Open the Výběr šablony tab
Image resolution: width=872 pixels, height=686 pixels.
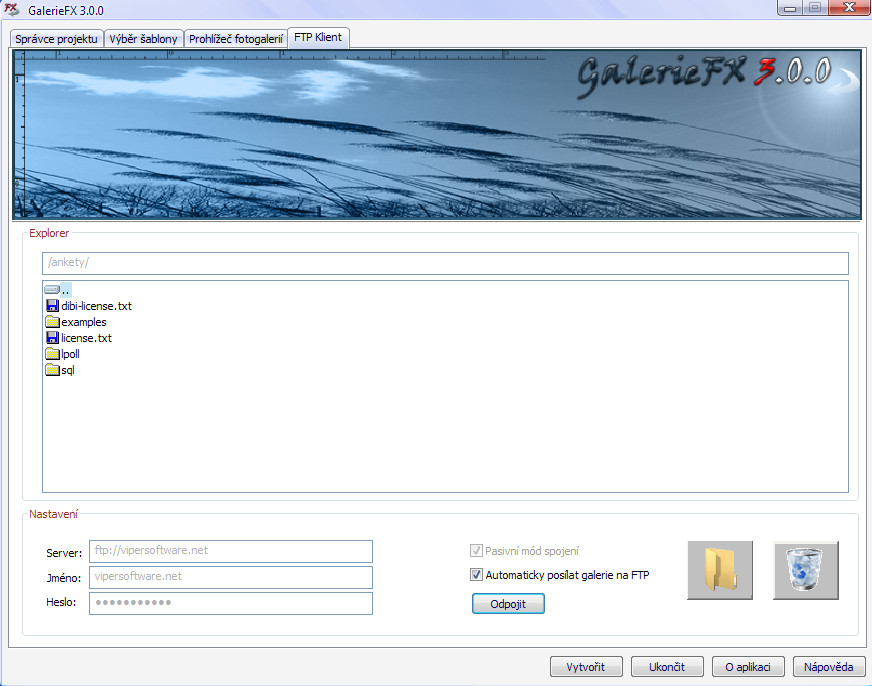coord(143,39)
